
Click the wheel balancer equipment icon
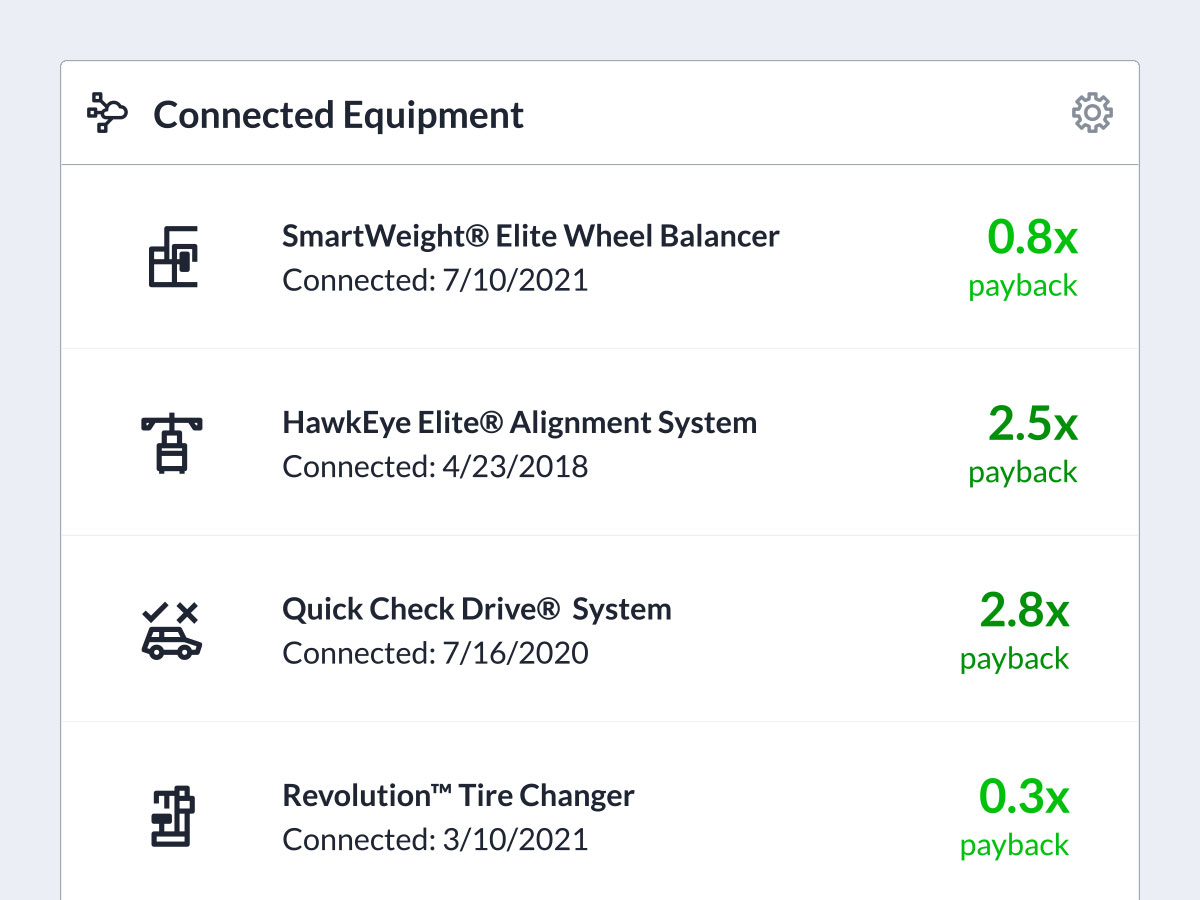click(172, 257)
